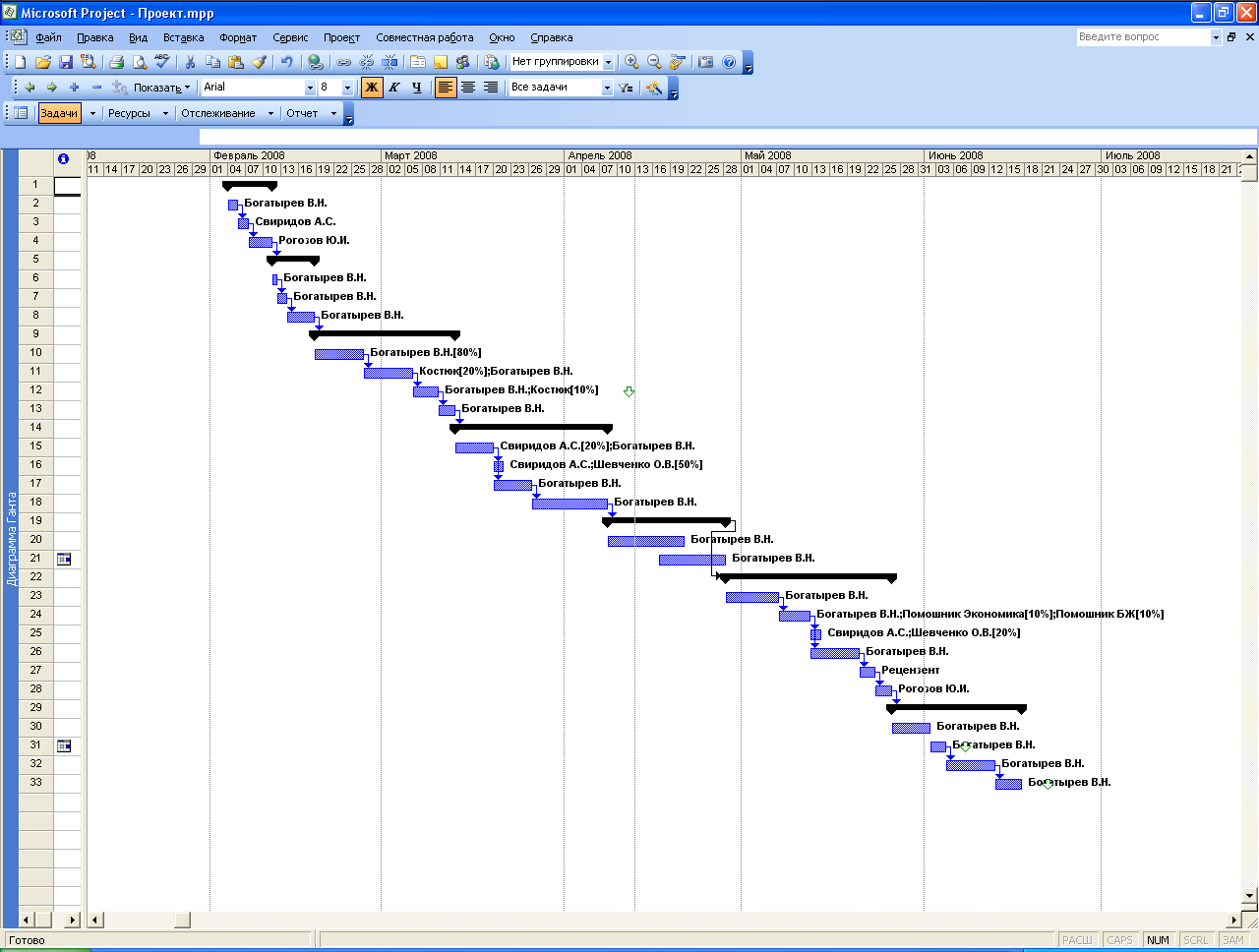Viewport: 1259px width, 952px height.
Task: Click the indicators column info header
Action: 64,158
